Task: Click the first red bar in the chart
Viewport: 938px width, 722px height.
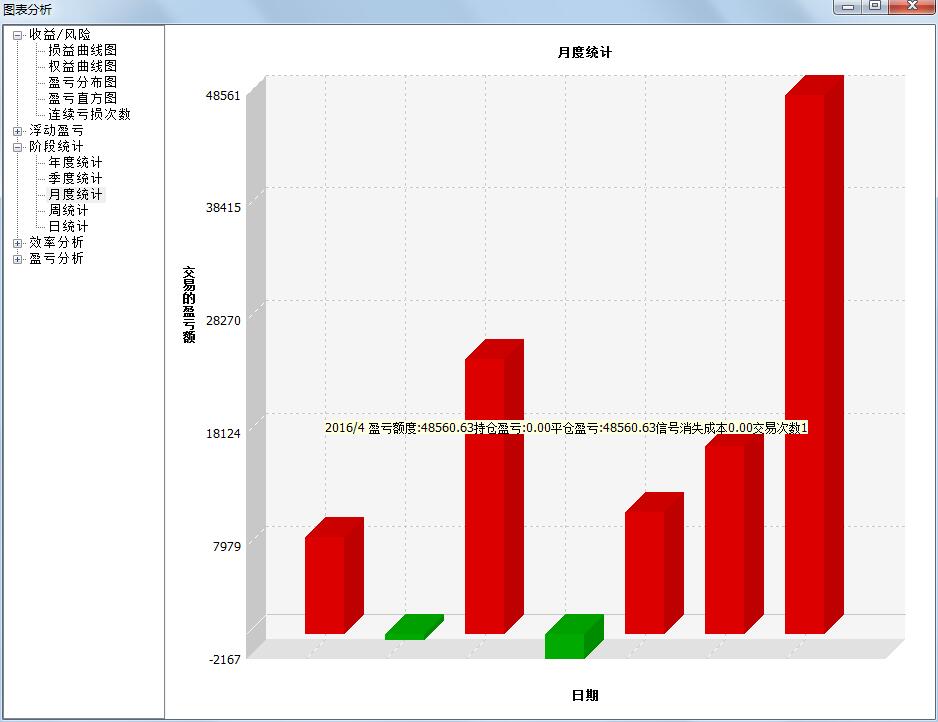Action: 334,575
